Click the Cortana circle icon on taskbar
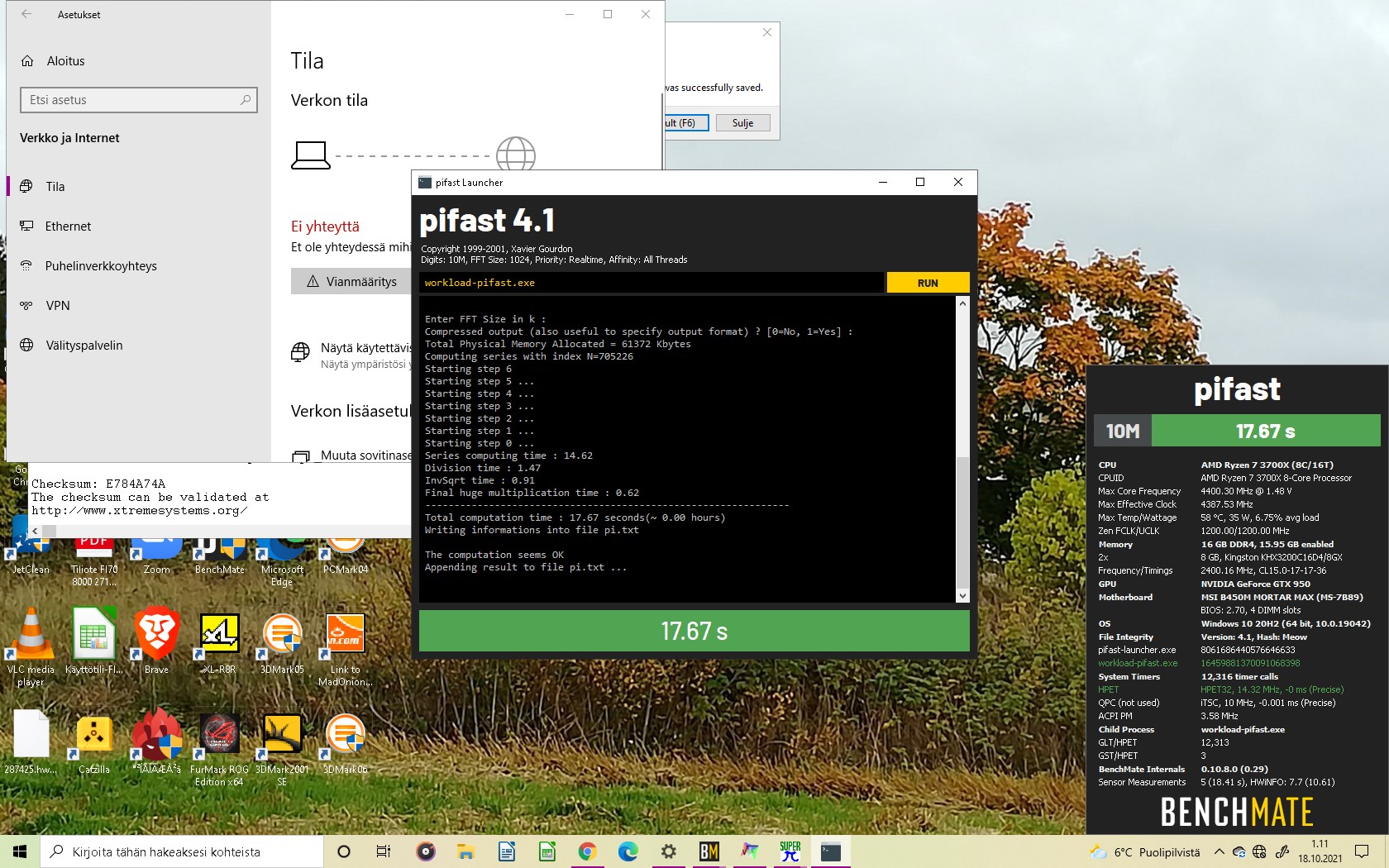The image size is (1389, 868). pyautogui.click(x=344, y=851)
